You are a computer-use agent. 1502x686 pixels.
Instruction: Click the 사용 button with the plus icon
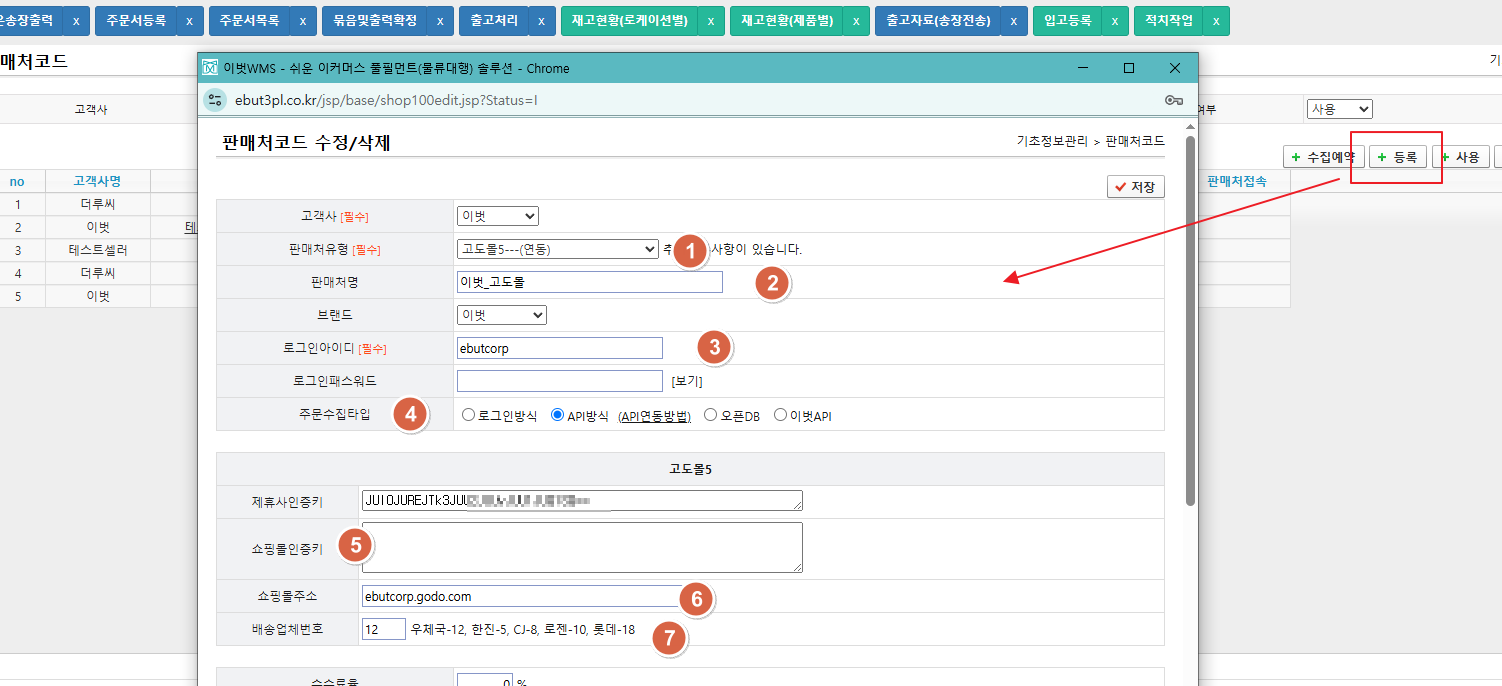tap(1460, 157)
